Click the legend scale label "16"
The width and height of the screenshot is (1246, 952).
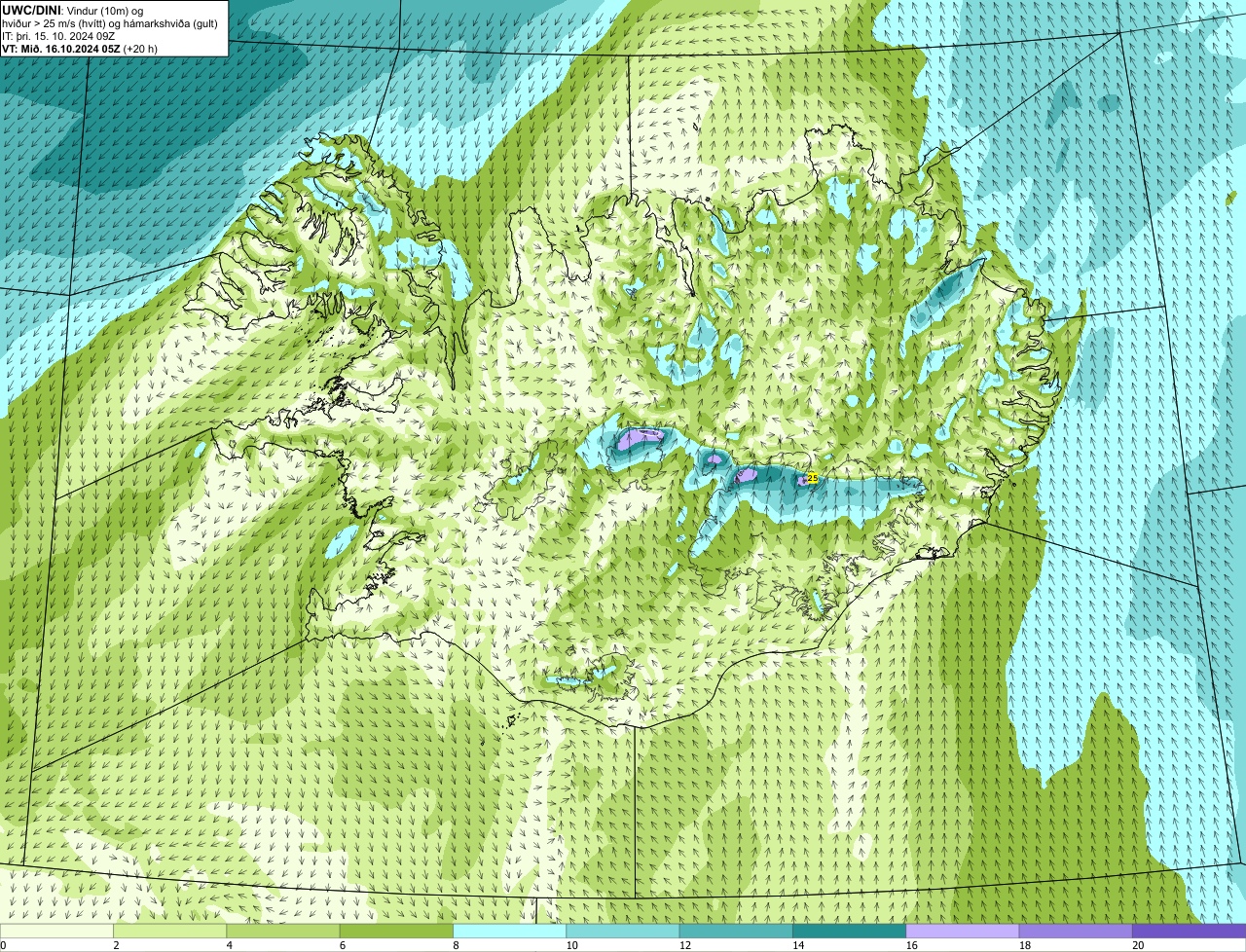click(x=911, y=945)
